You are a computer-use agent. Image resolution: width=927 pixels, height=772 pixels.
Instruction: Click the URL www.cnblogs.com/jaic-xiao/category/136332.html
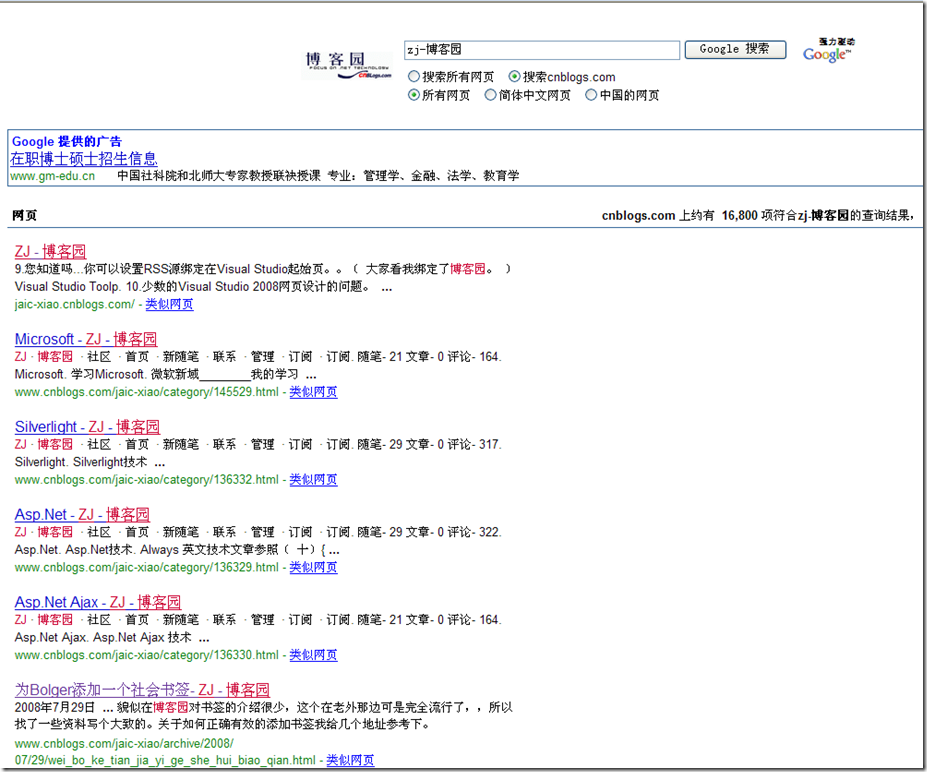point(146,479)
